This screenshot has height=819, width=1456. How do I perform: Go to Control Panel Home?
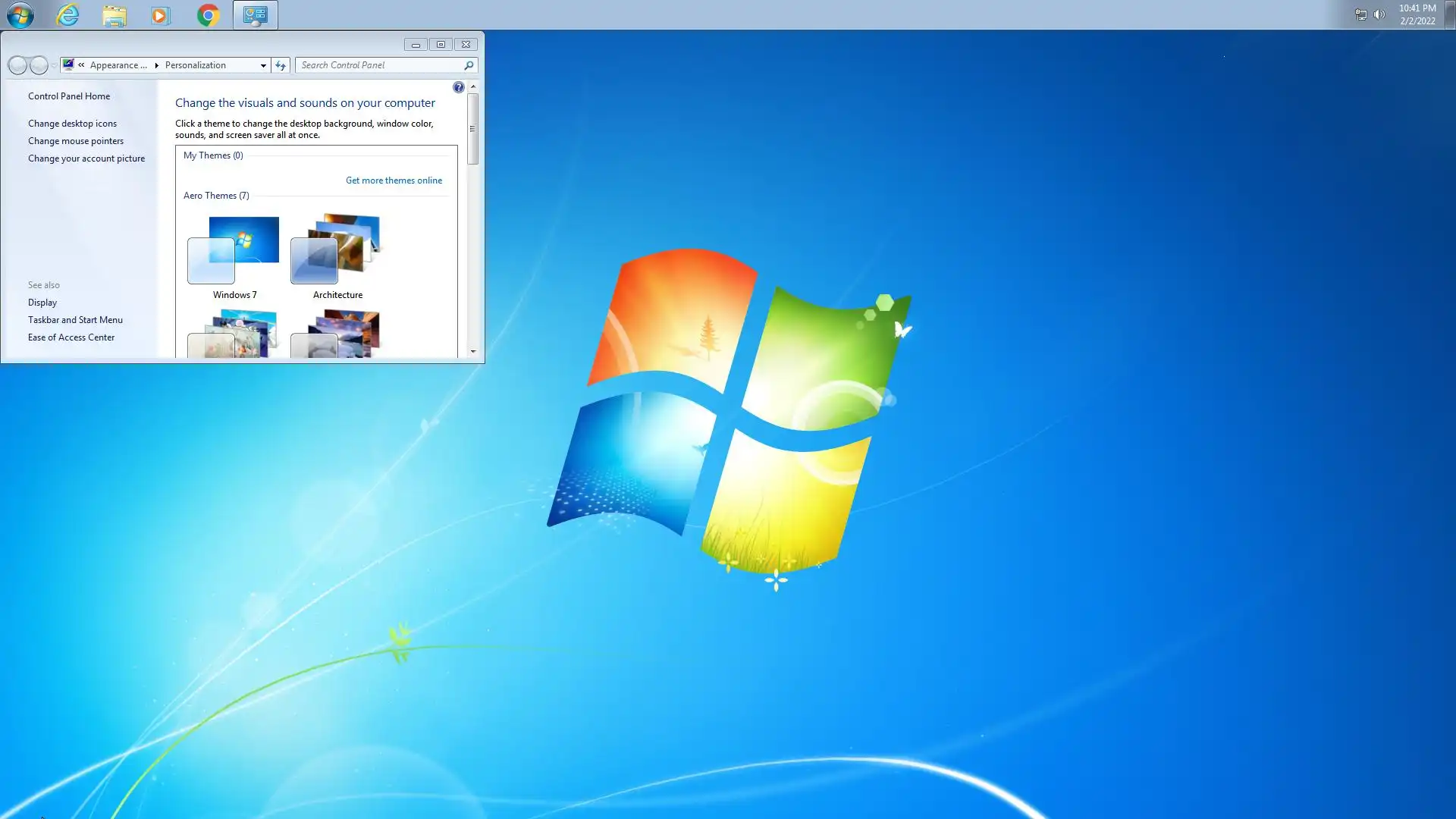pyautogui.click(x=69, y=96)
